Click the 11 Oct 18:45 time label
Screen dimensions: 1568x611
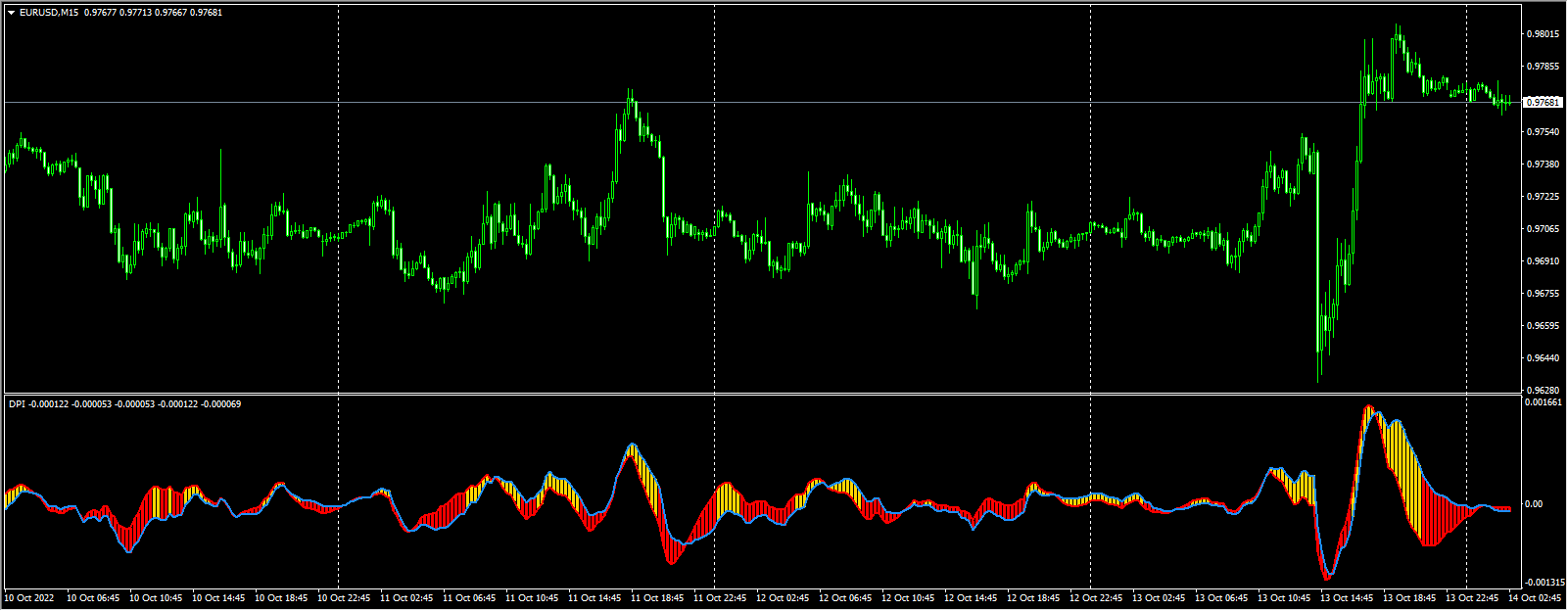tap(657, 597)
